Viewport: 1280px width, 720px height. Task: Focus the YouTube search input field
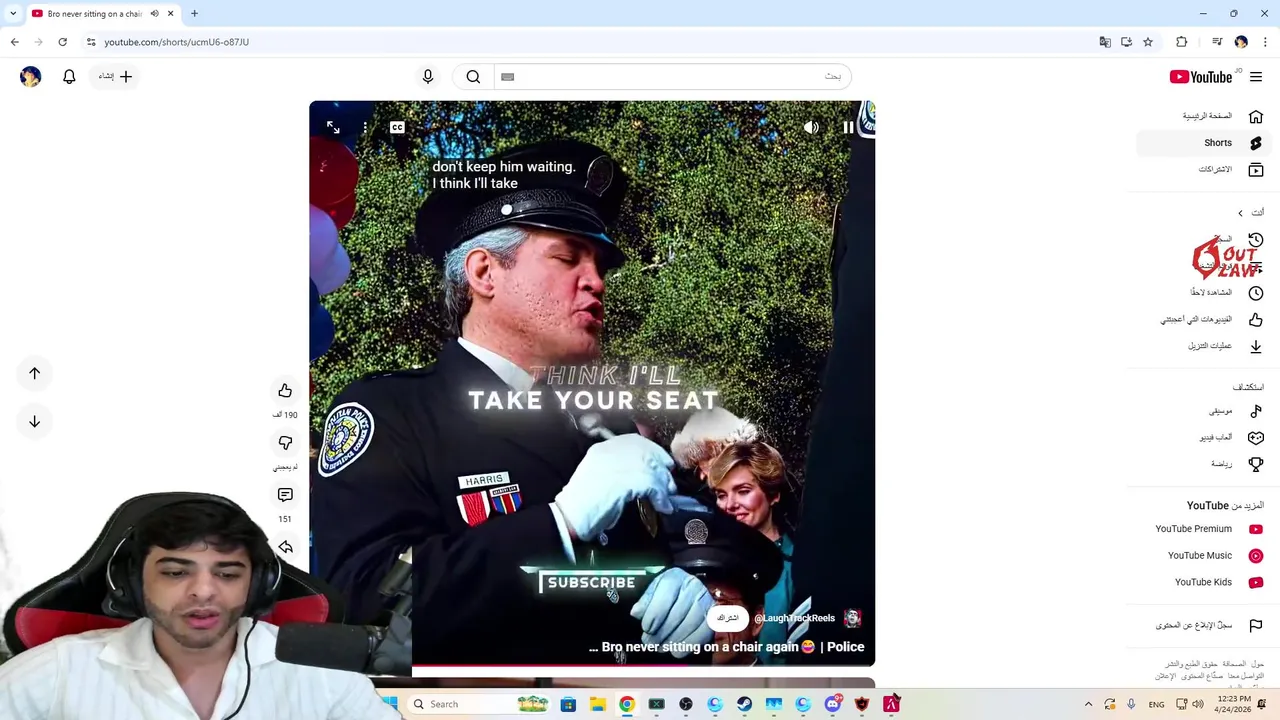[x=672, y=76]
